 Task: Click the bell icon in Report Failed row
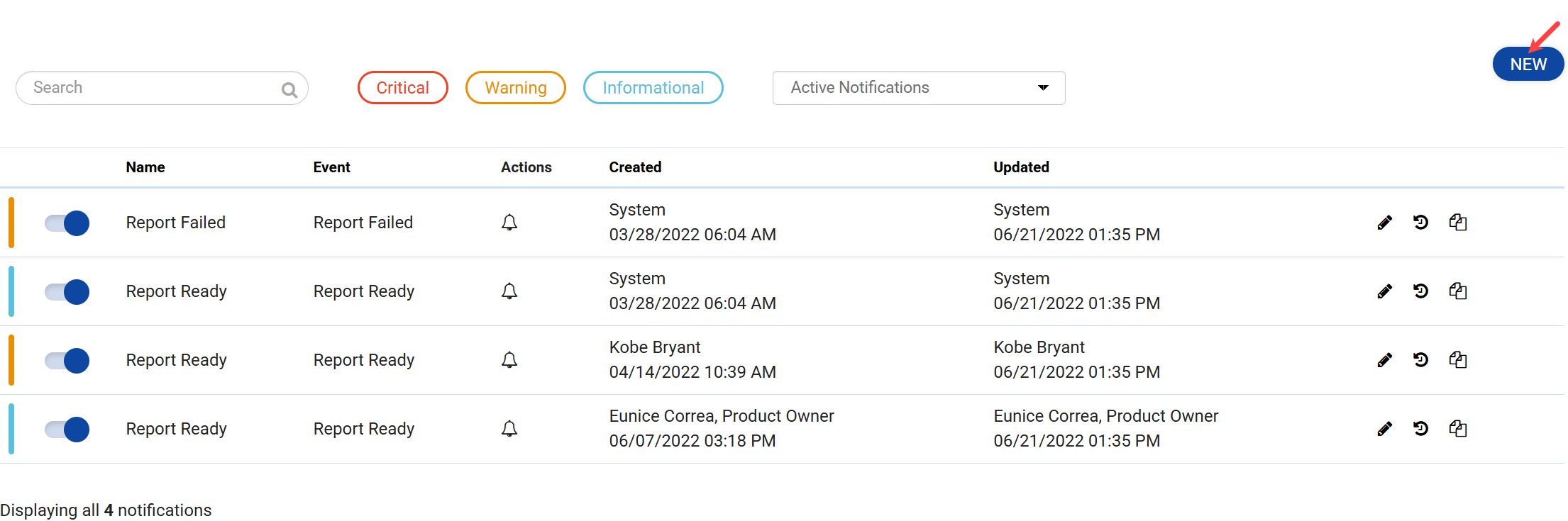click(x=509, y=223)
